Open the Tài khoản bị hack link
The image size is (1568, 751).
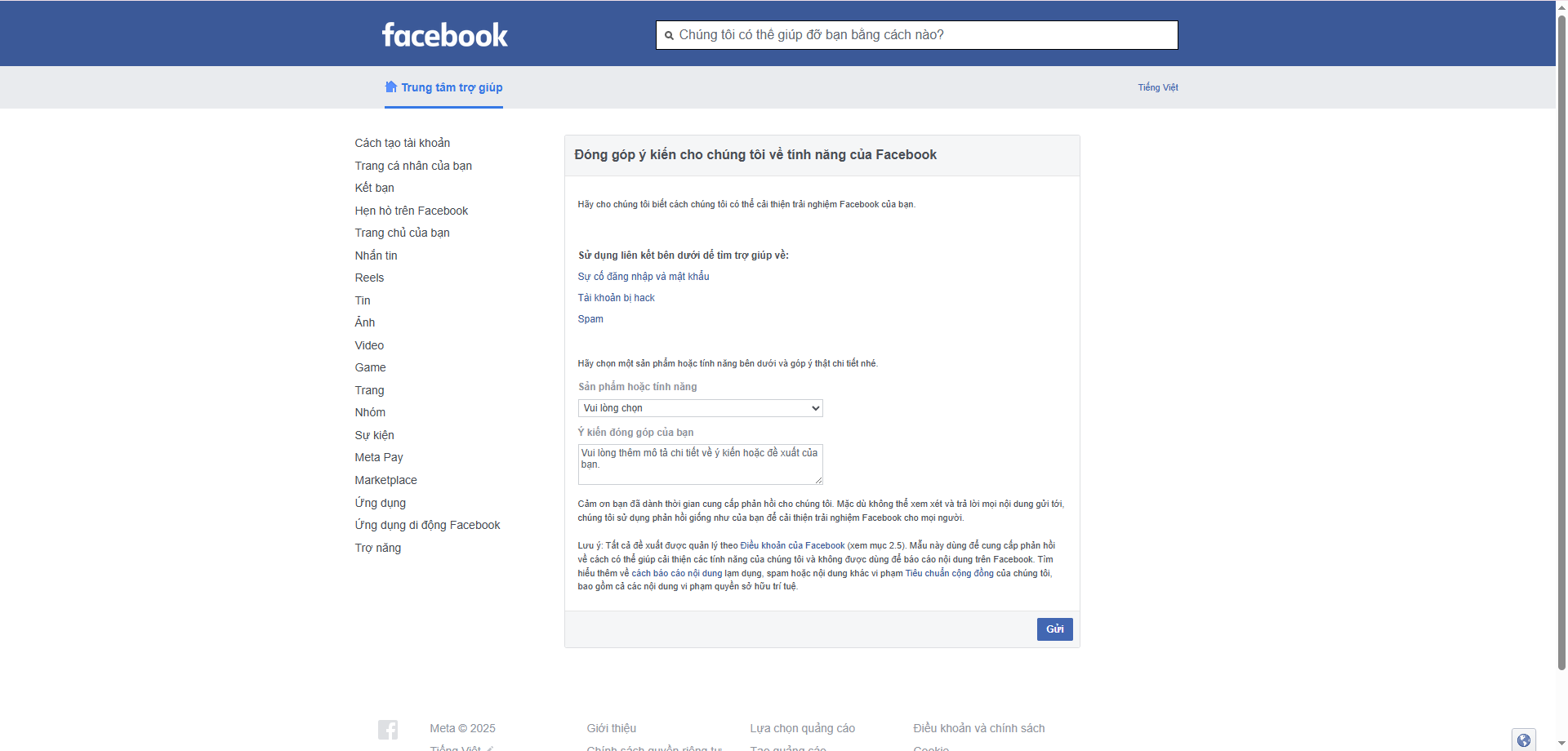(616, 298)
